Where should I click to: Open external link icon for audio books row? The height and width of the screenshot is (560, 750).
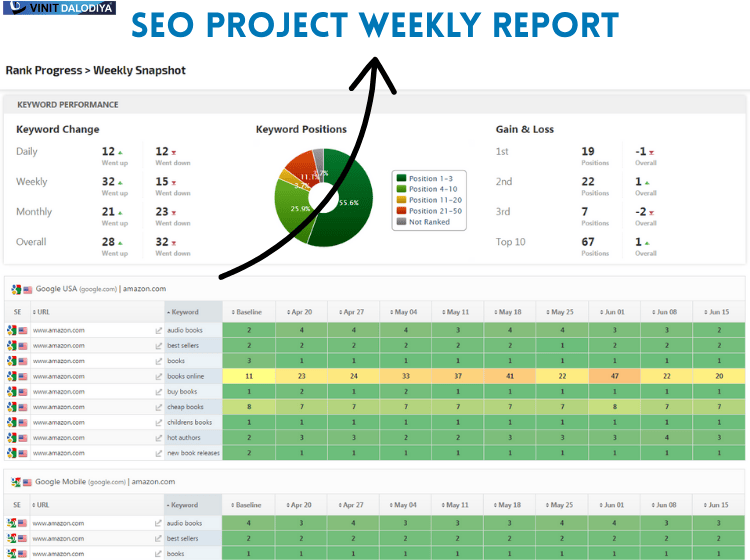pos(158,330)
